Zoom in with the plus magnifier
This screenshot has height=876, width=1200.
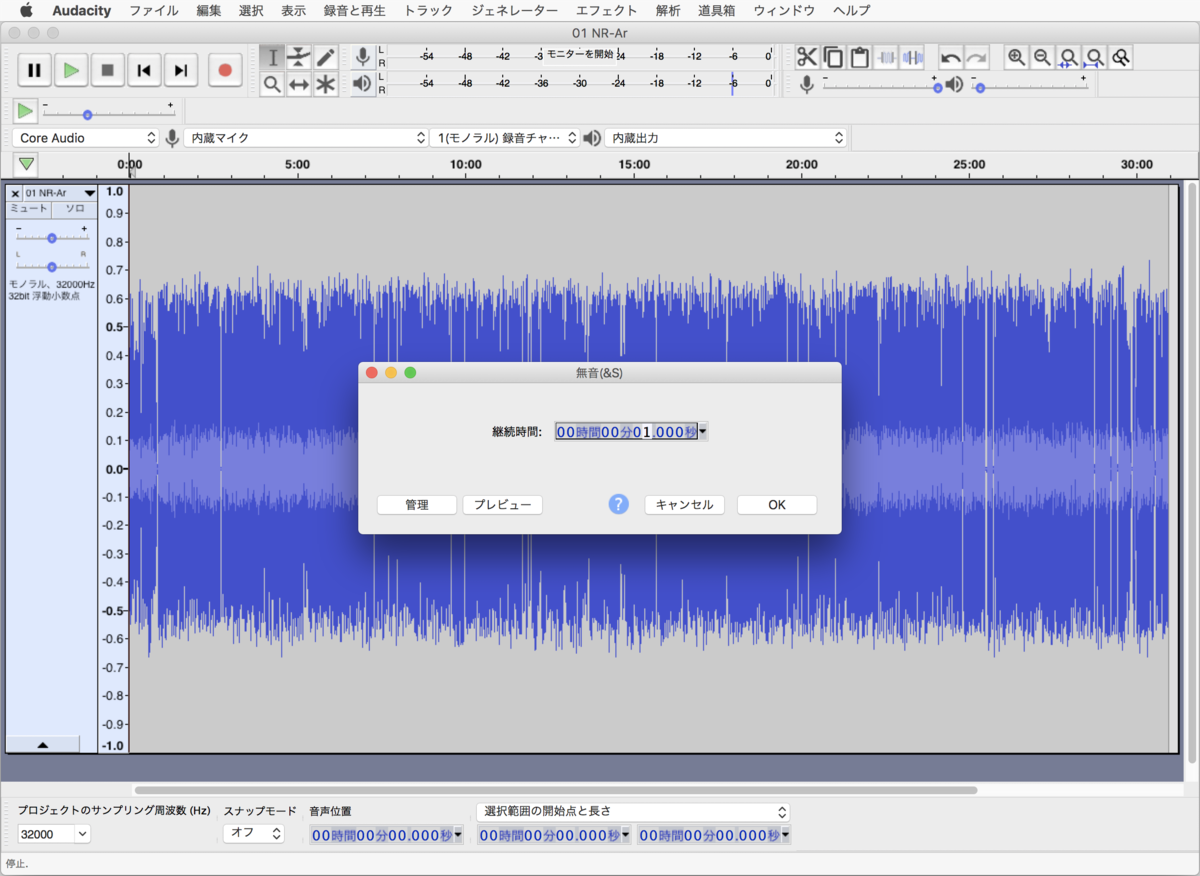pos(1017,58)
